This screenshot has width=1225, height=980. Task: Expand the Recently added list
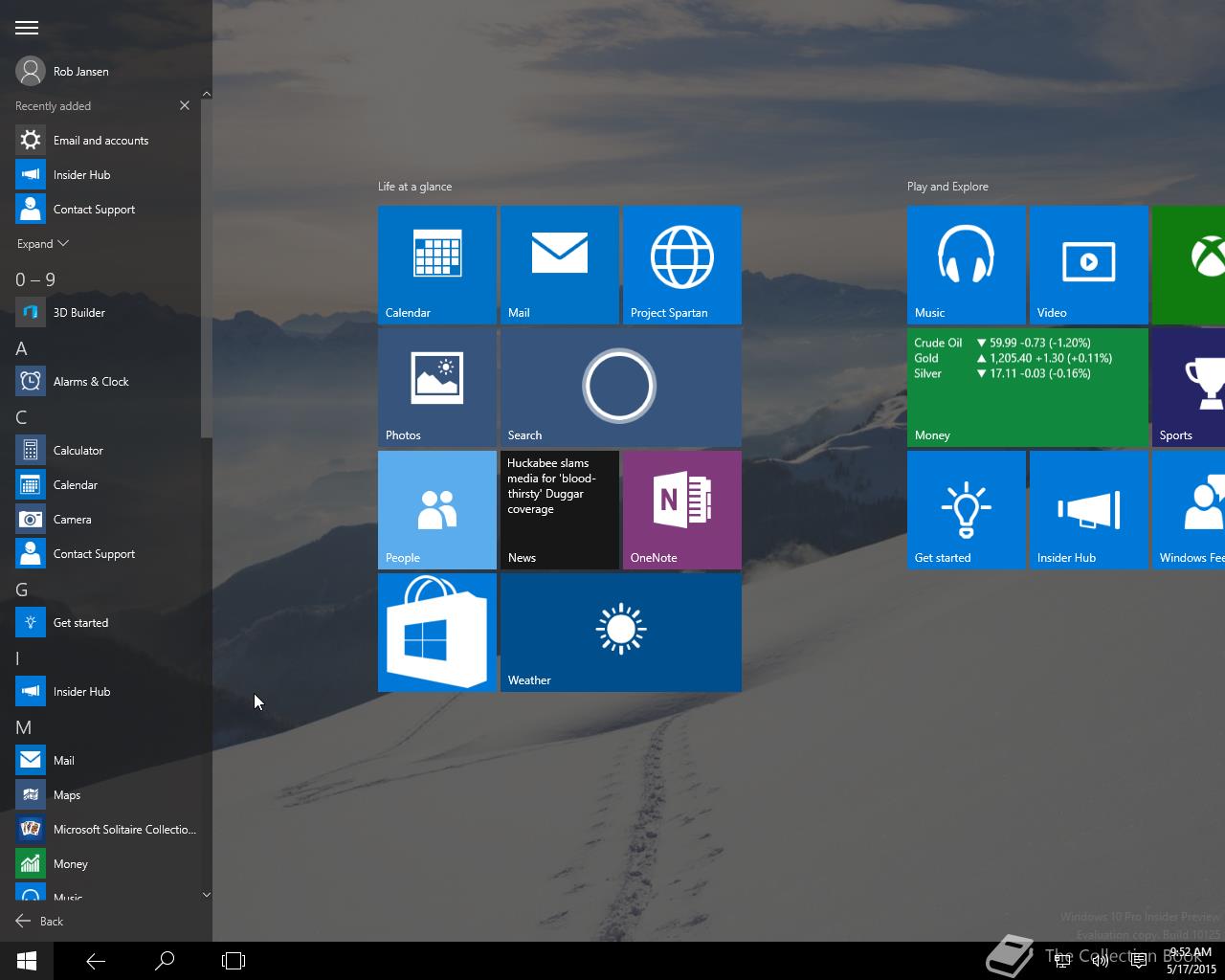(x=43, y=243)
